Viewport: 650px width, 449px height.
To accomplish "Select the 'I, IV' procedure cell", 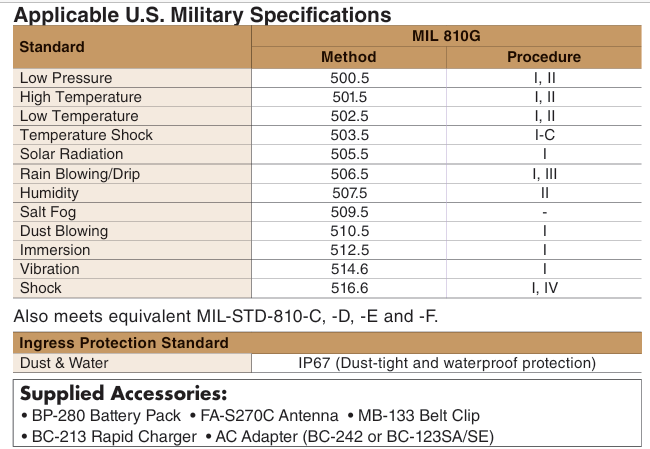I will pyautogui.click(x=543, y=288).
